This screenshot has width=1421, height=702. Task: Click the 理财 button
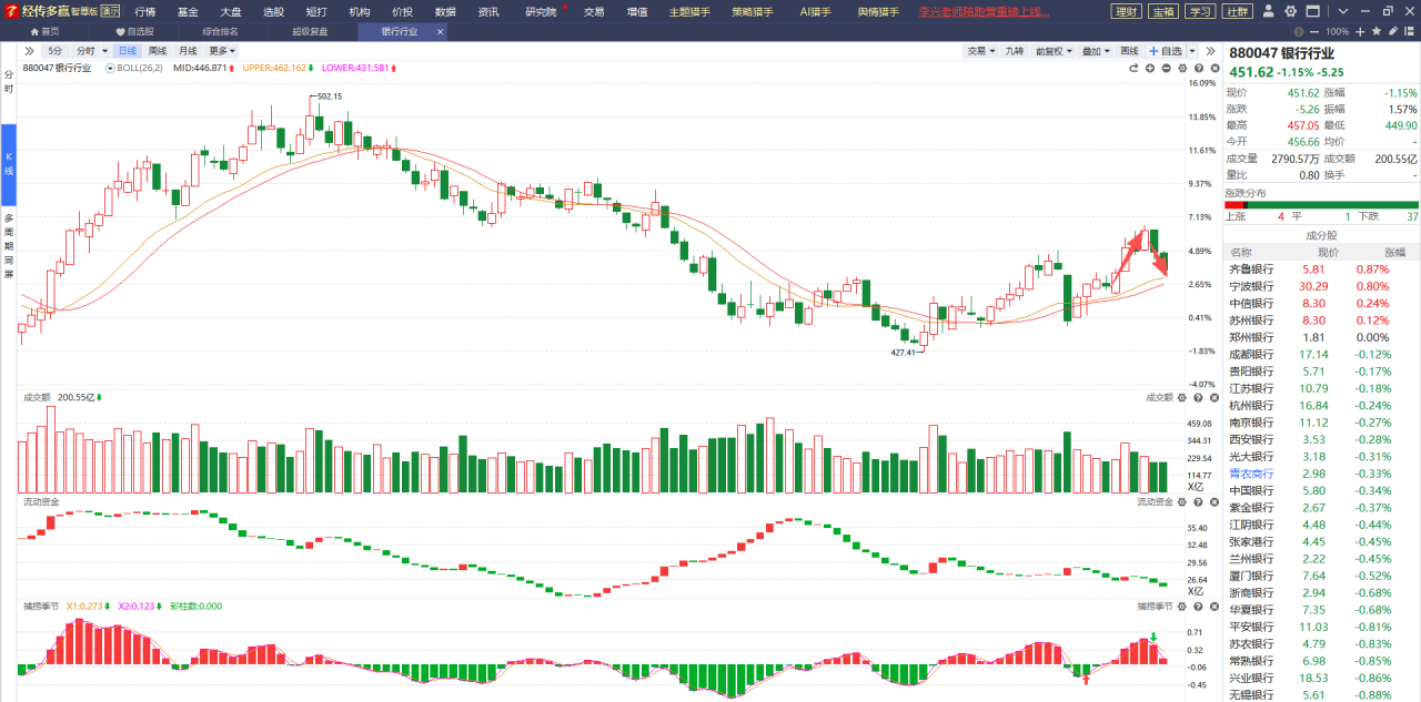1126,12
